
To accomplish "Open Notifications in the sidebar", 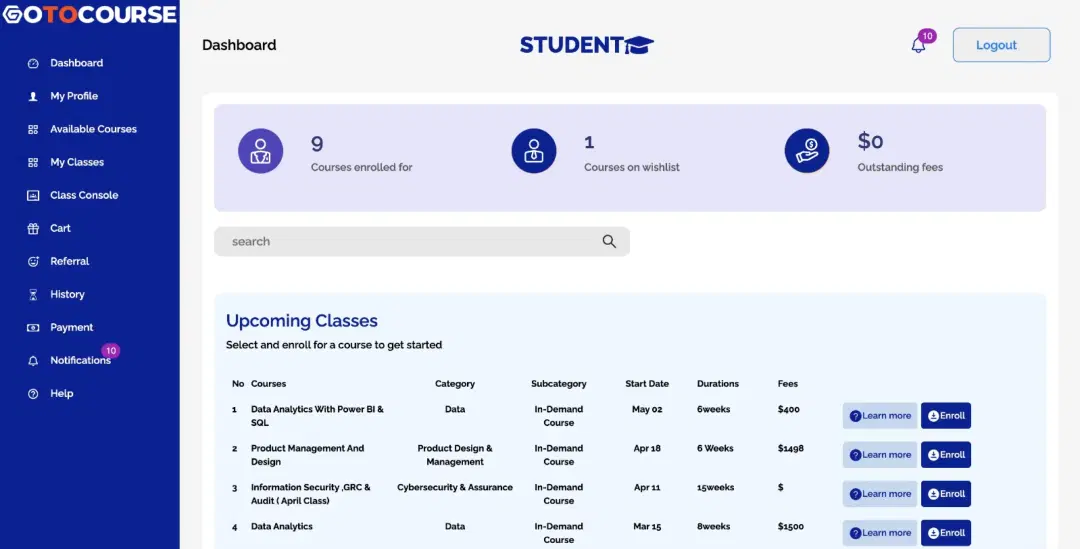I will click(x=80, y=360).
